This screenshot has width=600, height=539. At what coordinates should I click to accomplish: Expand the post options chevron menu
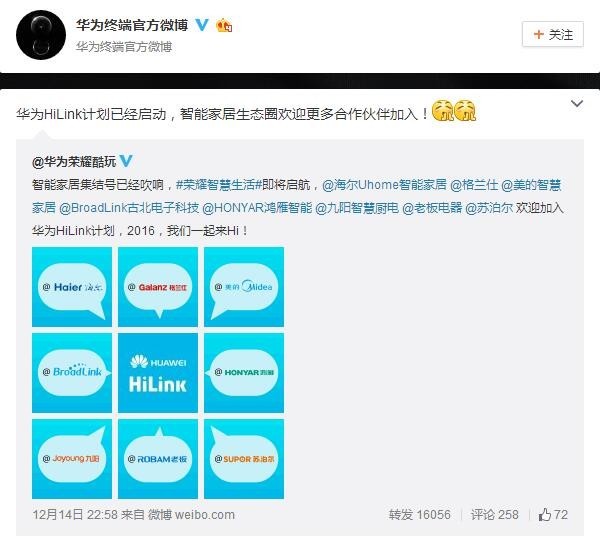coord(577,104)
